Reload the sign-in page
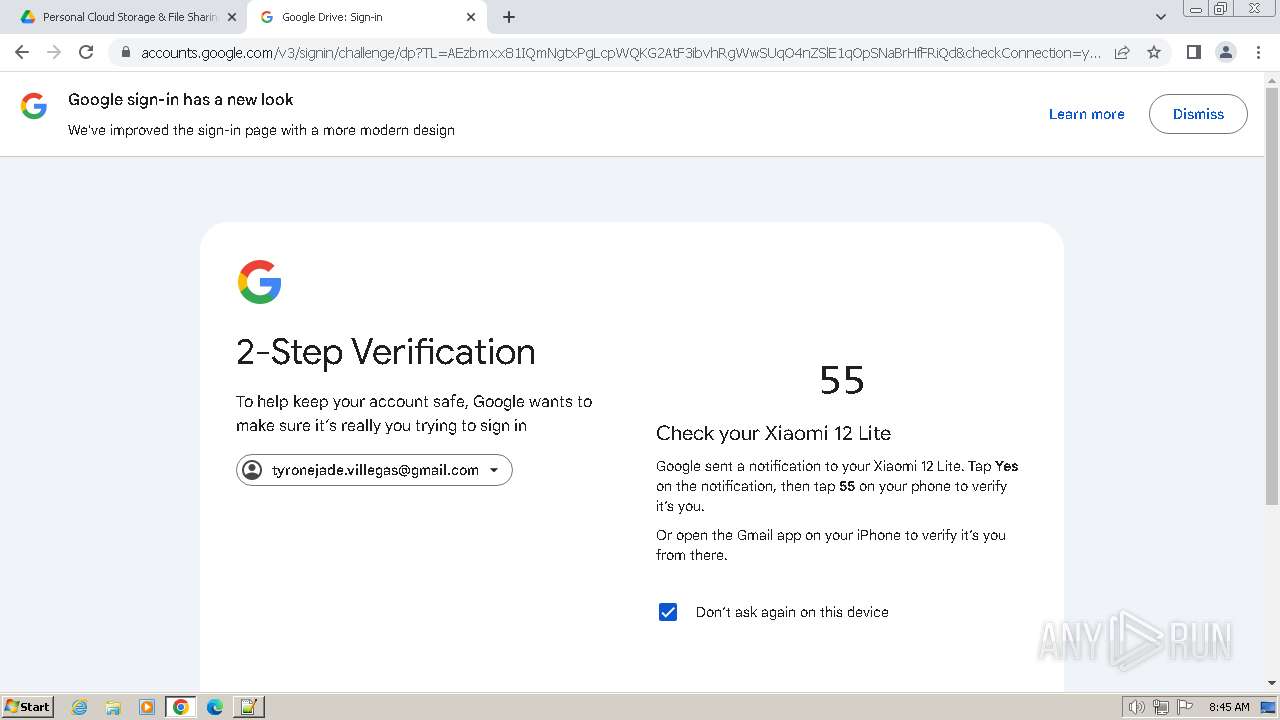1280x720 pixels. [x=86, y=52]
